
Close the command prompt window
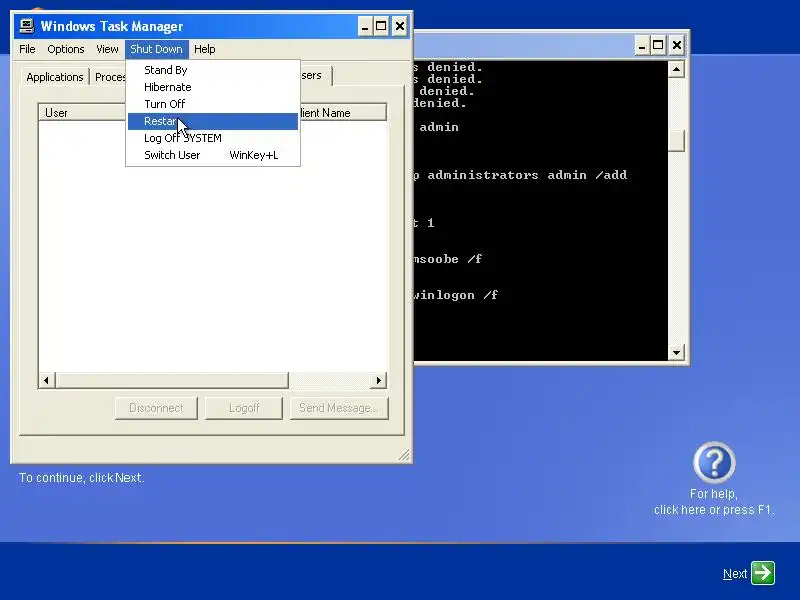(x=677, y=45)
